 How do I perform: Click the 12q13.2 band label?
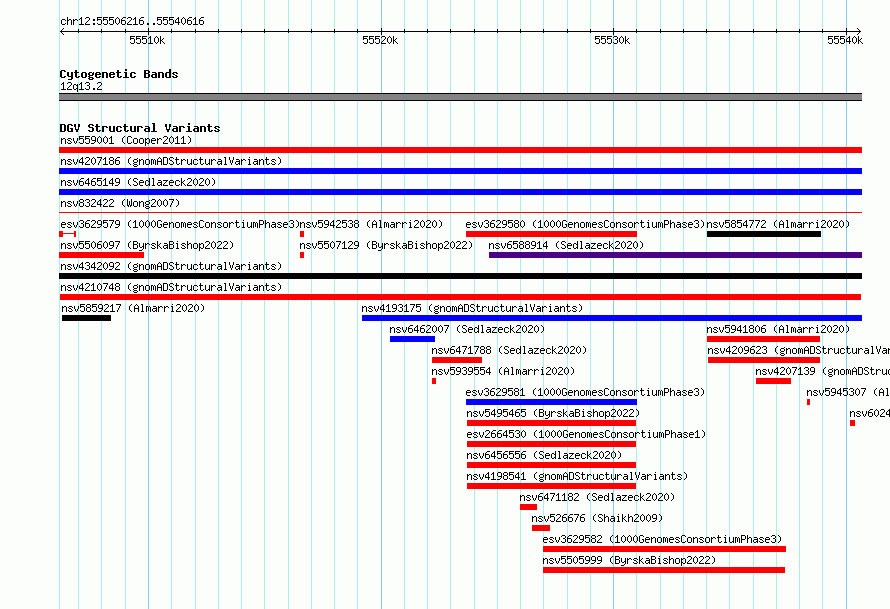[x=81, y=86]
